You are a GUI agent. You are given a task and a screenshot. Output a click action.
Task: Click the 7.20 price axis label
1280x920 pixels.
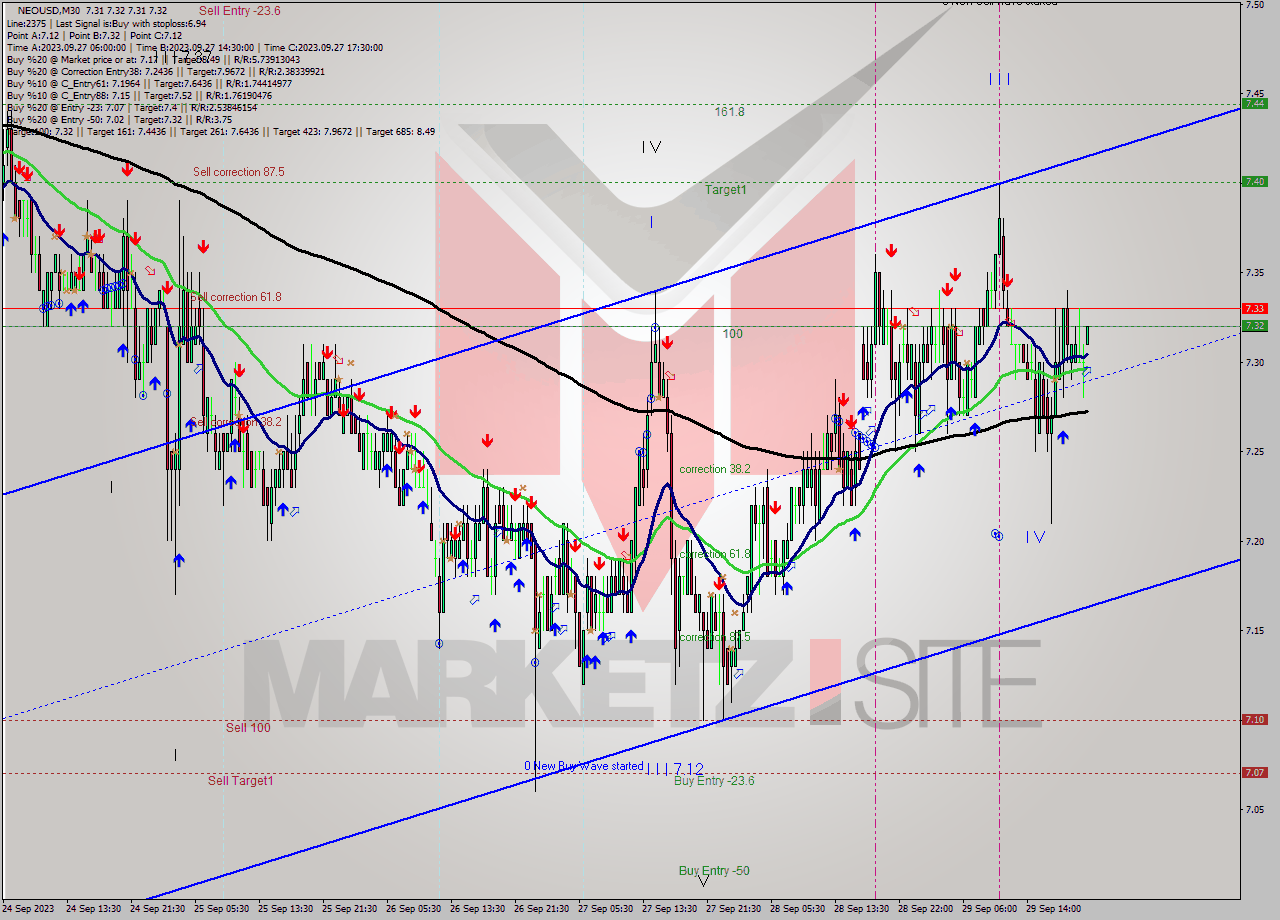[x=1255, y=541]
